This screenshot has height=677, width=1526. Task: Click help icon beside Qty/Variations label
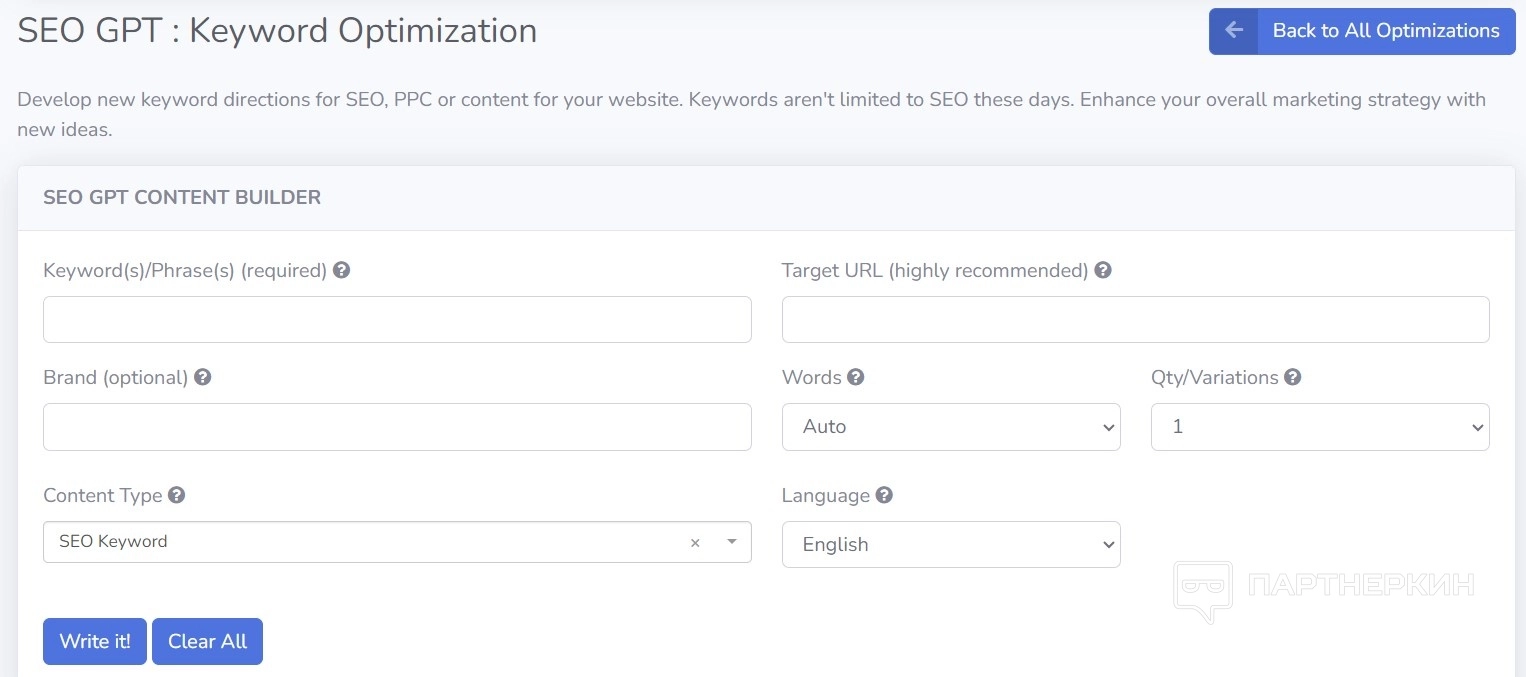(1292, 377)
